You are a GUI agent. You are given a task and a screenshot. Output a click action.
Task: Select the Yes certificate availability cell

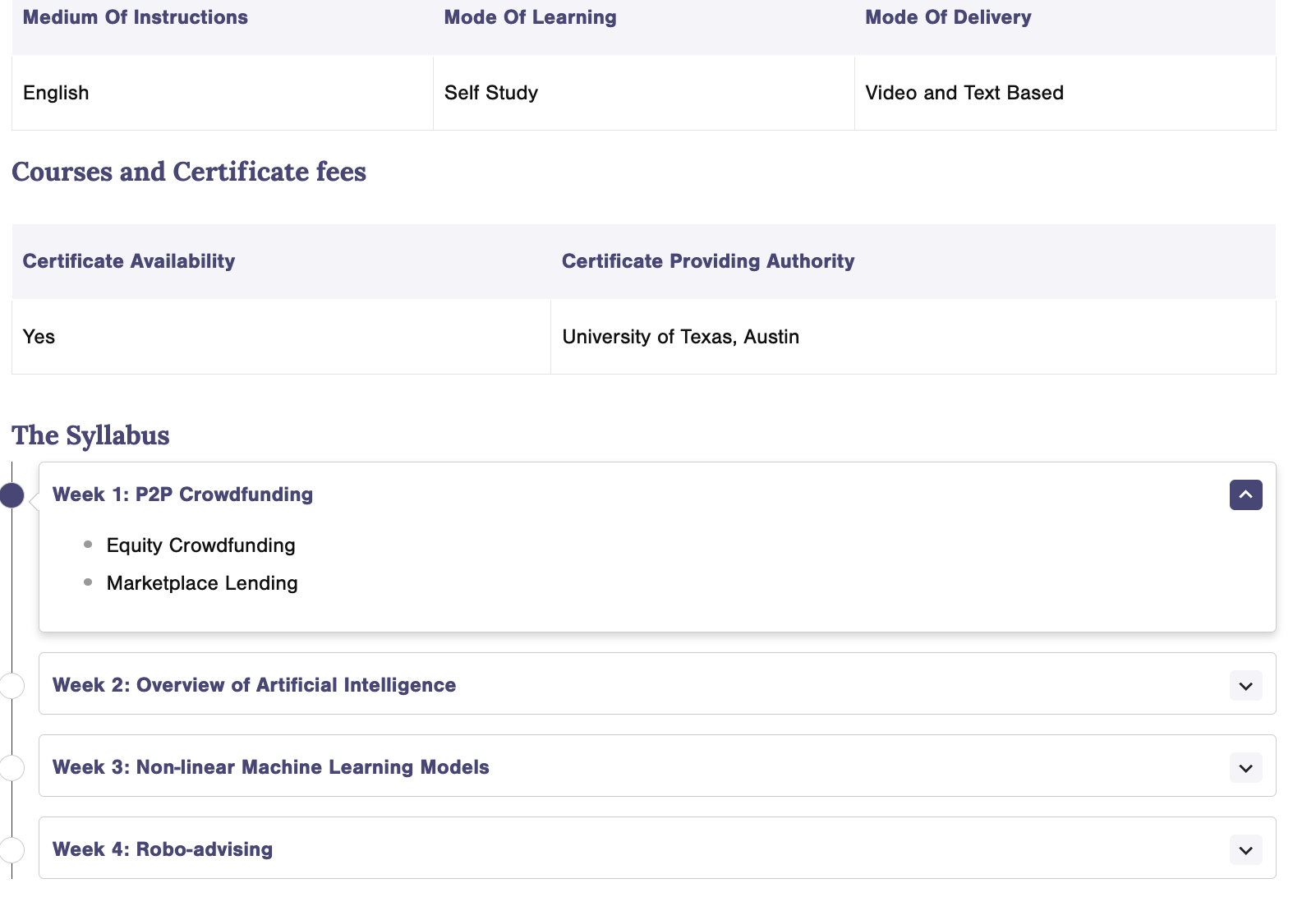281,337
